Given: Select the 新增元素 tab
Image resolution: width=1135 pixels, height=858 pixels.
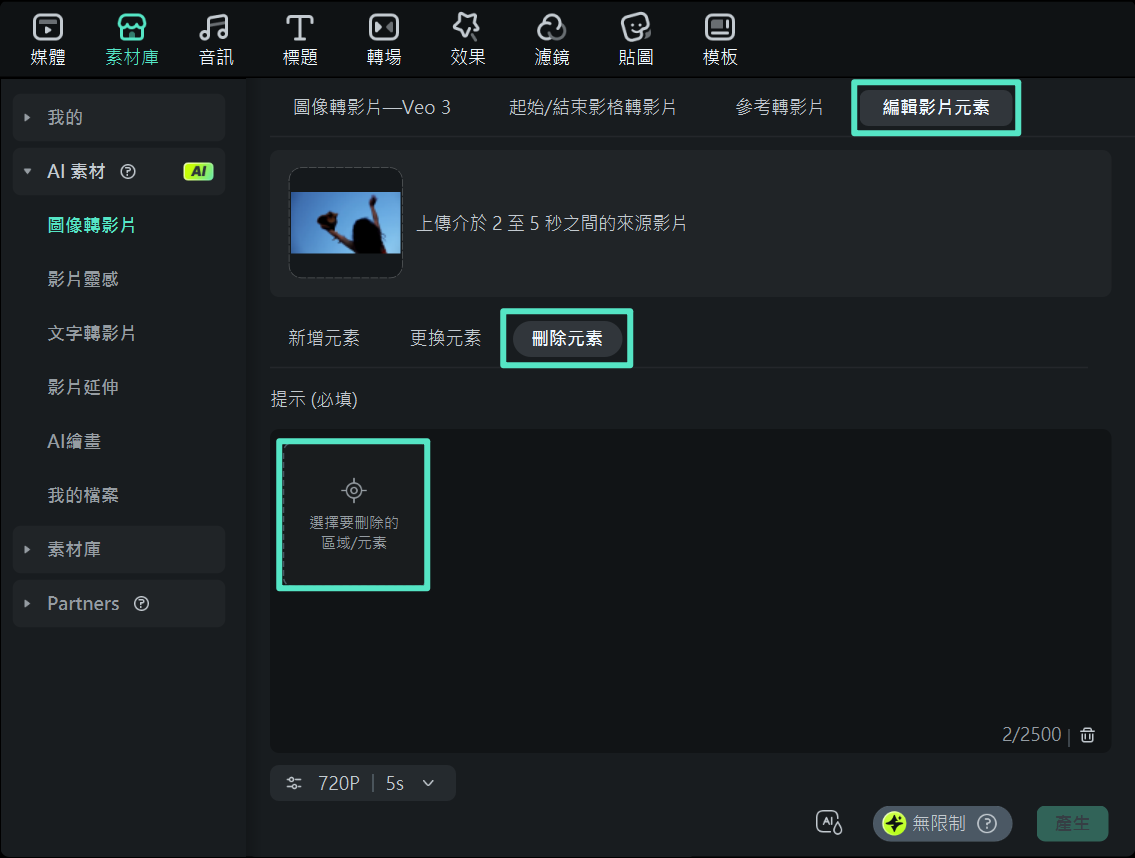Looking at the screenshot, I should (324, 339).
